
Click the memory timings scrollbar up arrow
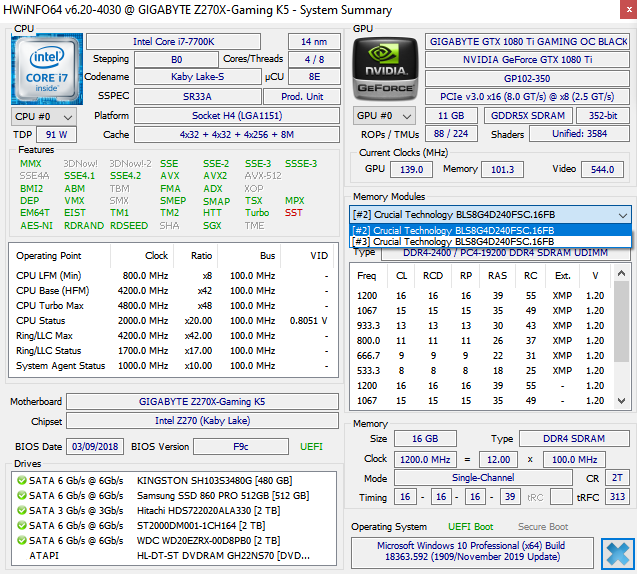pos(621,273)
